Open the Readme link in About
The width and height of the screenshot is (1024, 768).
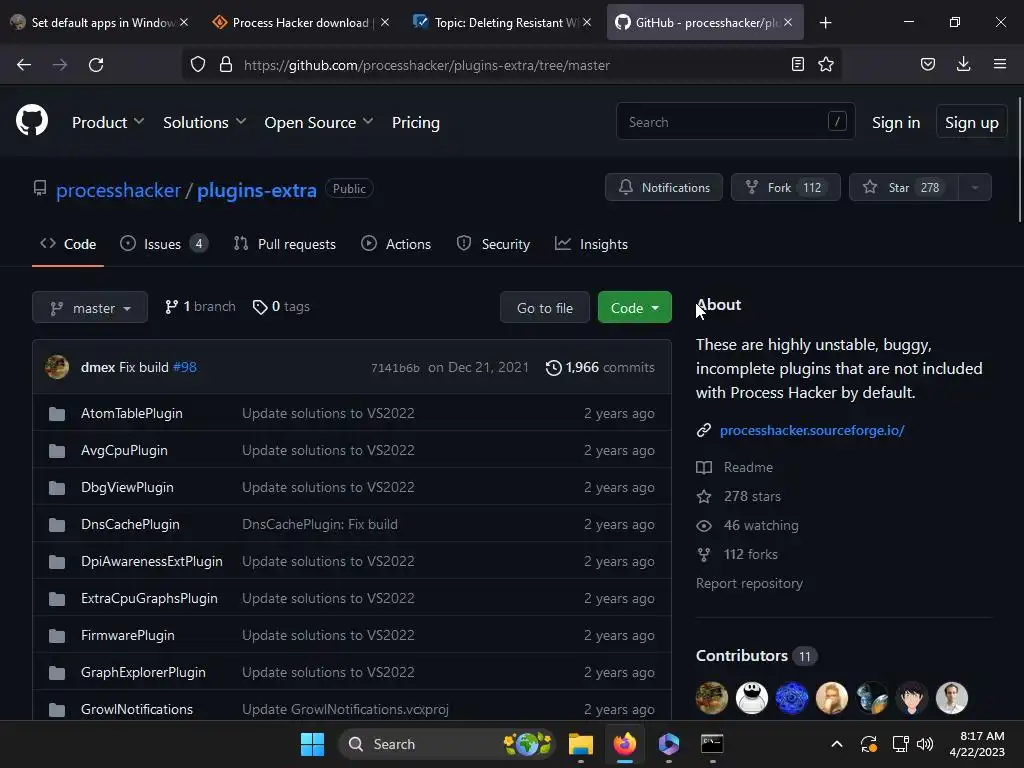click(748, 468)
